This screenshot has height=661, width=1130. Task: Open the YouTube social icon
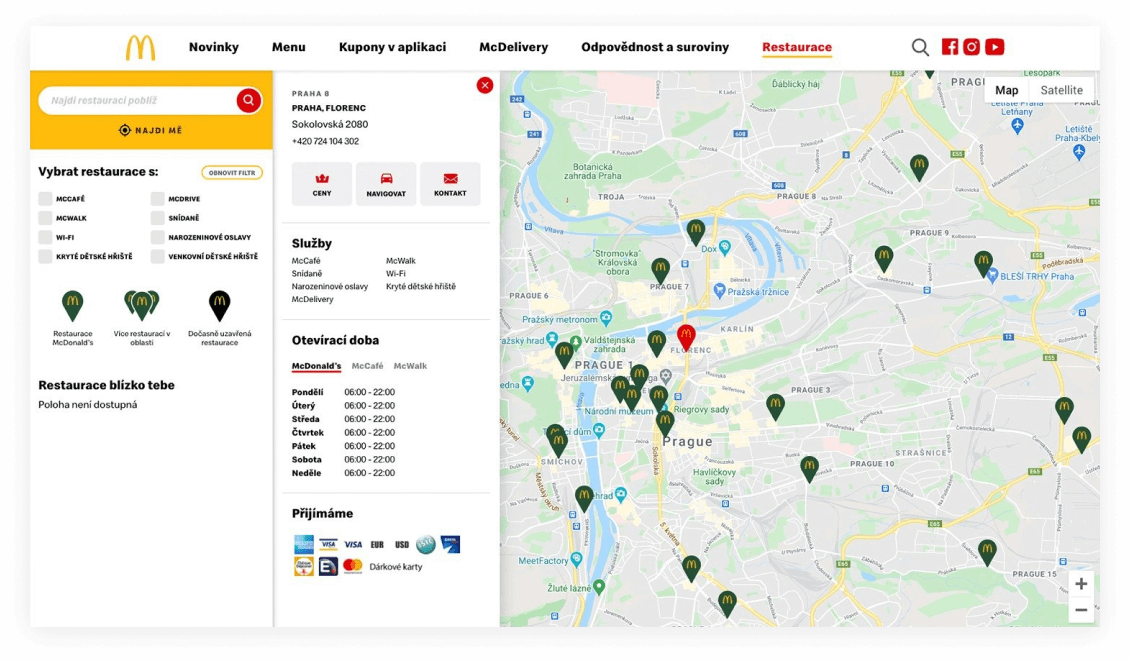[995, 47]
